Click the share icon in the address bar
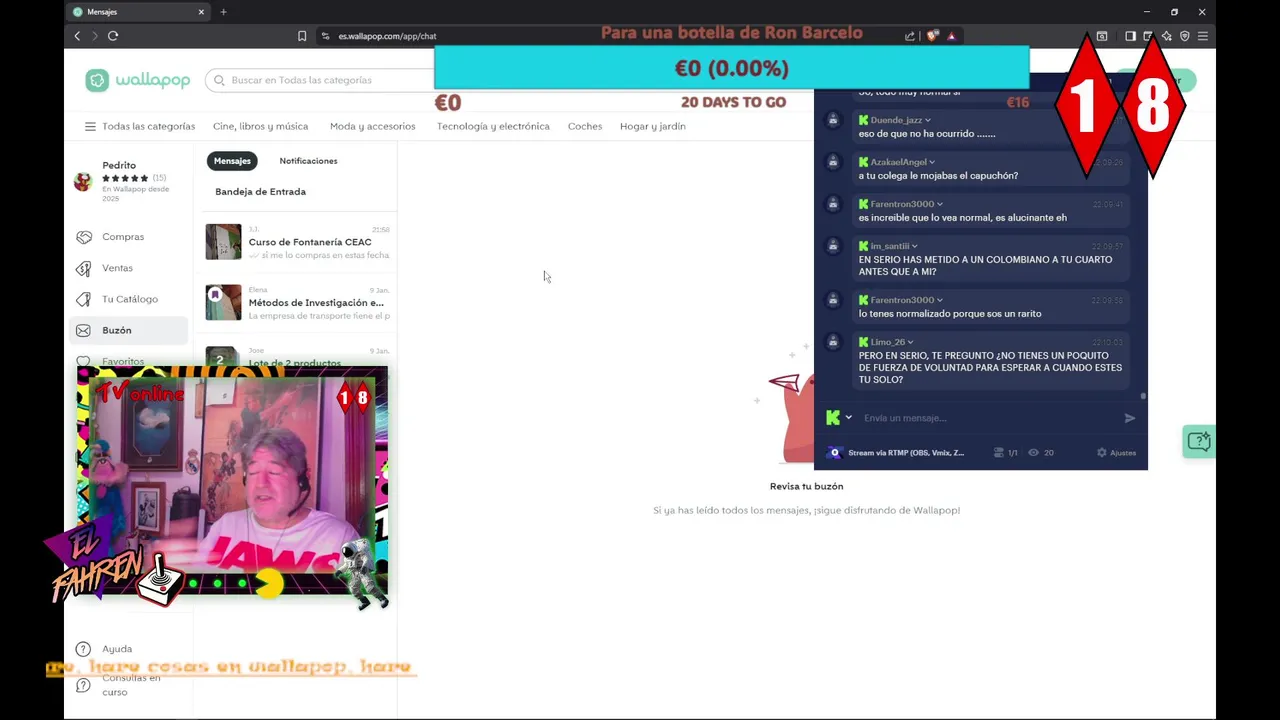Viewport: 1280px width, 720px height. (x=910, y=36)
